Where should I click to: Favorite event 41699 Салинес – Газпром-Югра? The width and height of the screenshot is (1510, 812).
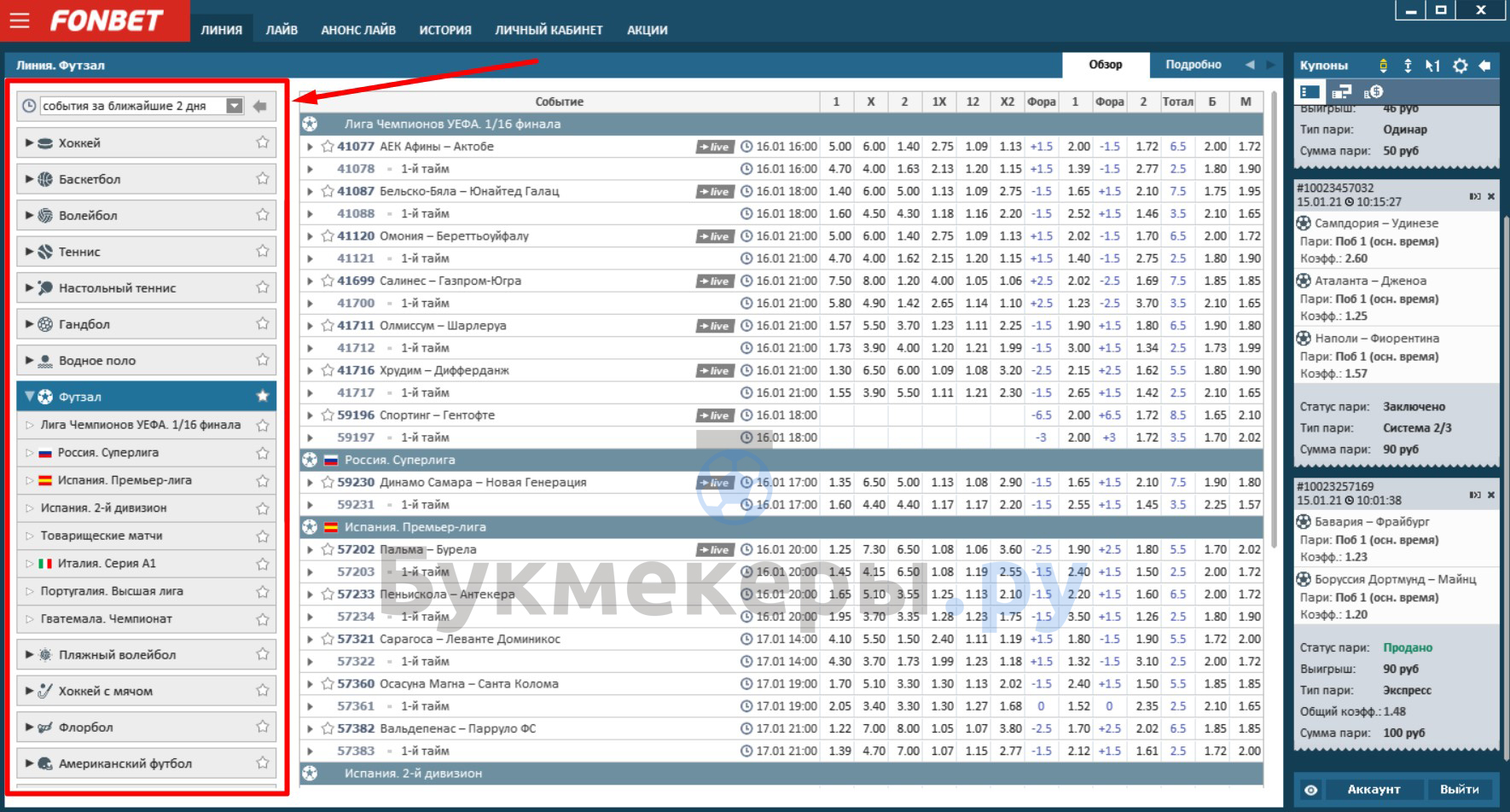[x=327, y=281]
